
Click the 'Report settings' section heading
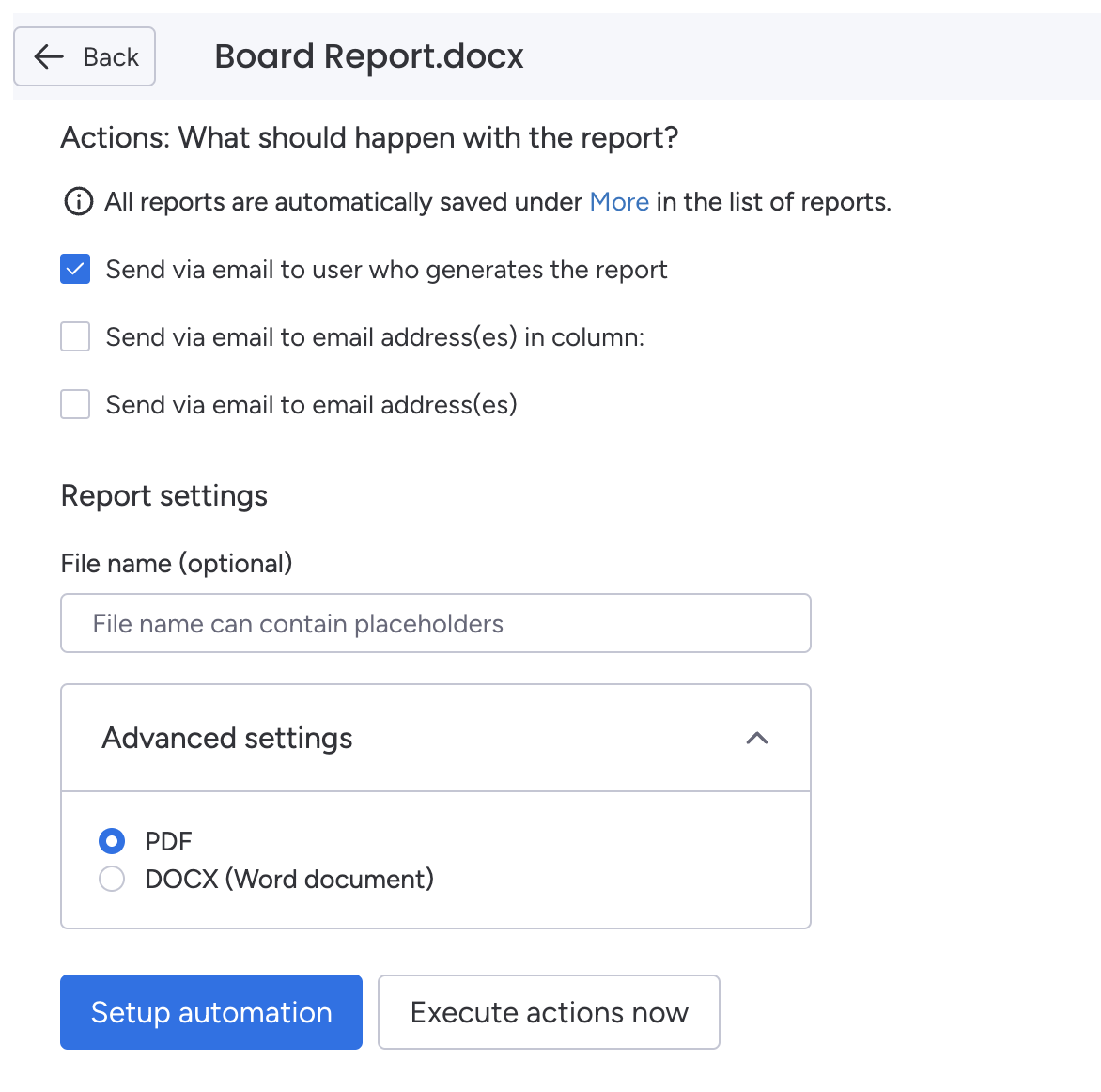164,496
